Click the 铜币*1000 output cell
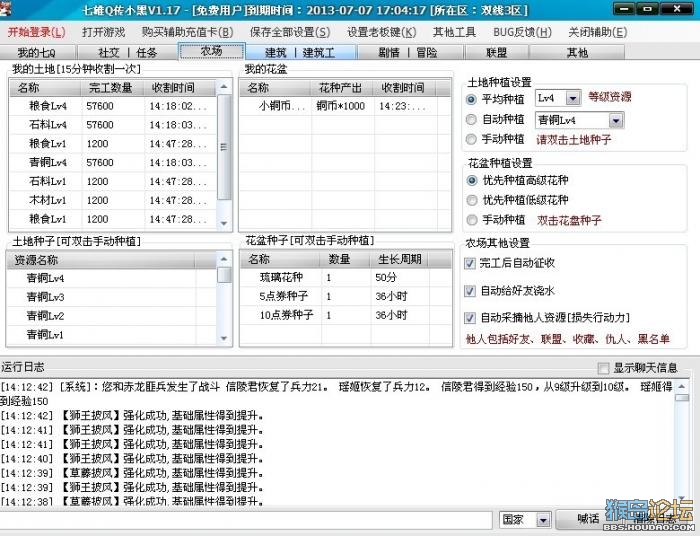 [x=341, y=106]
